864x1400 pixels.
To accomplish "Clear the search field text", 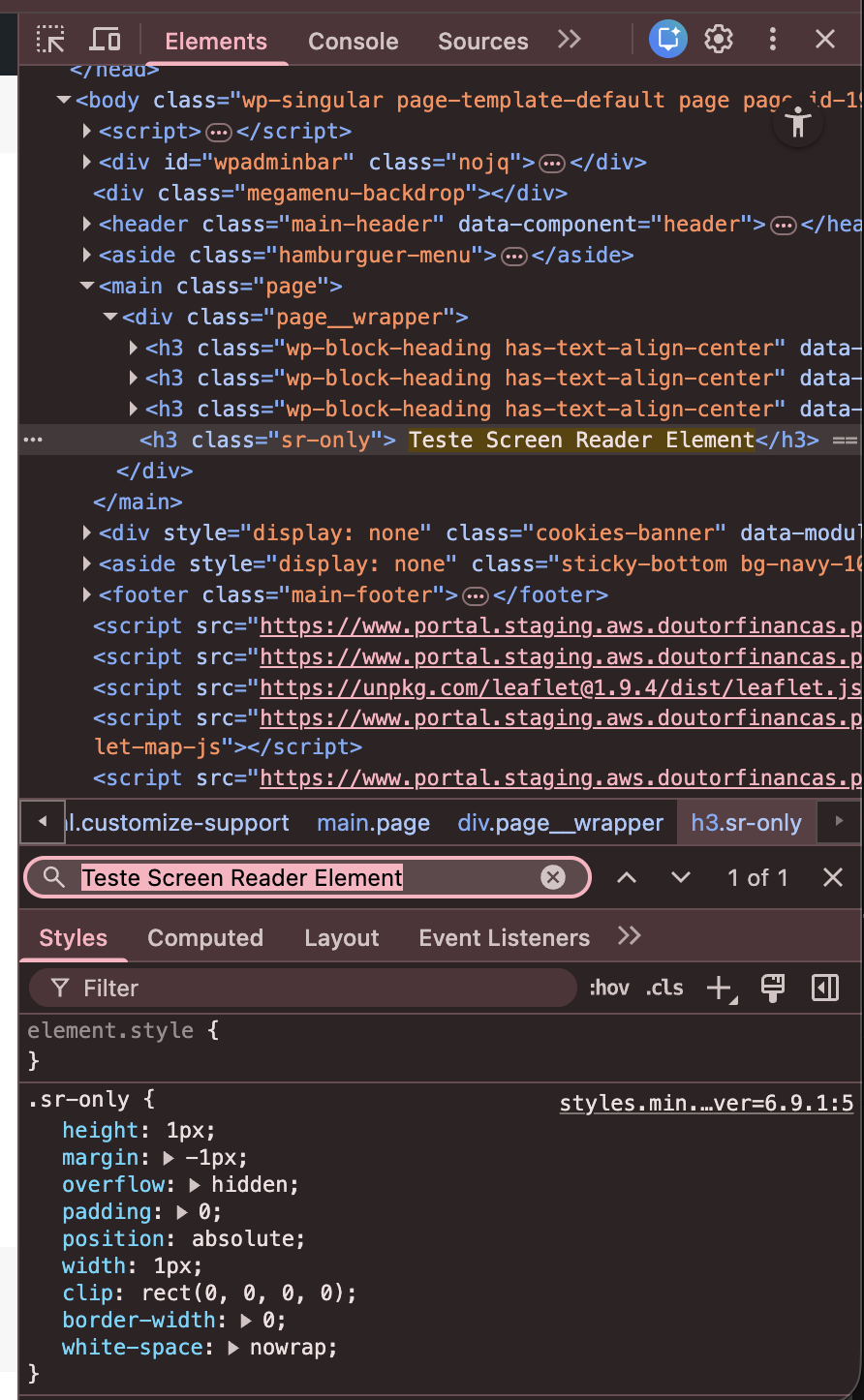I will coord(552,877).
